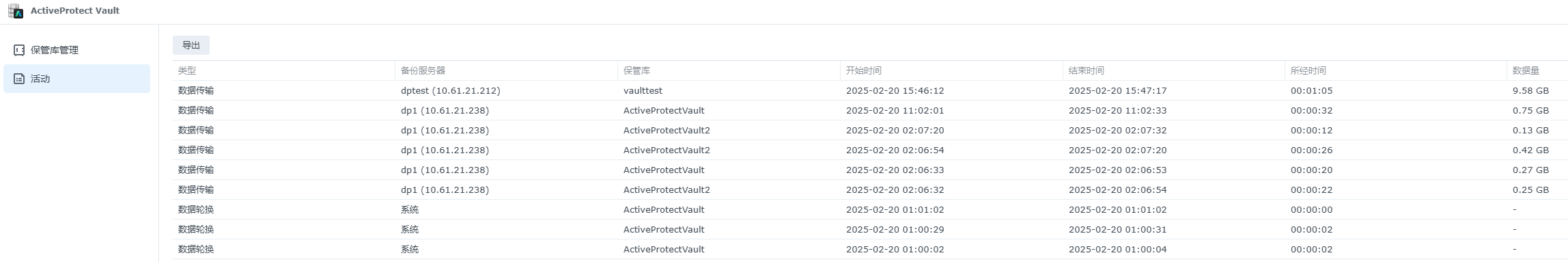Click the 导出 export button
This screenshot has width=1568, height=262.
point(191,45)
